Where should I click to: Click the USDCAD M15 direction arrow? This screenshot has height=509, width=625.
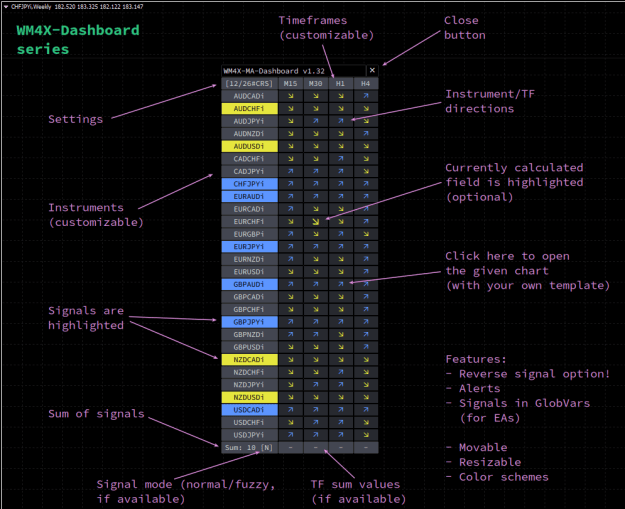[x=291, y=410]
